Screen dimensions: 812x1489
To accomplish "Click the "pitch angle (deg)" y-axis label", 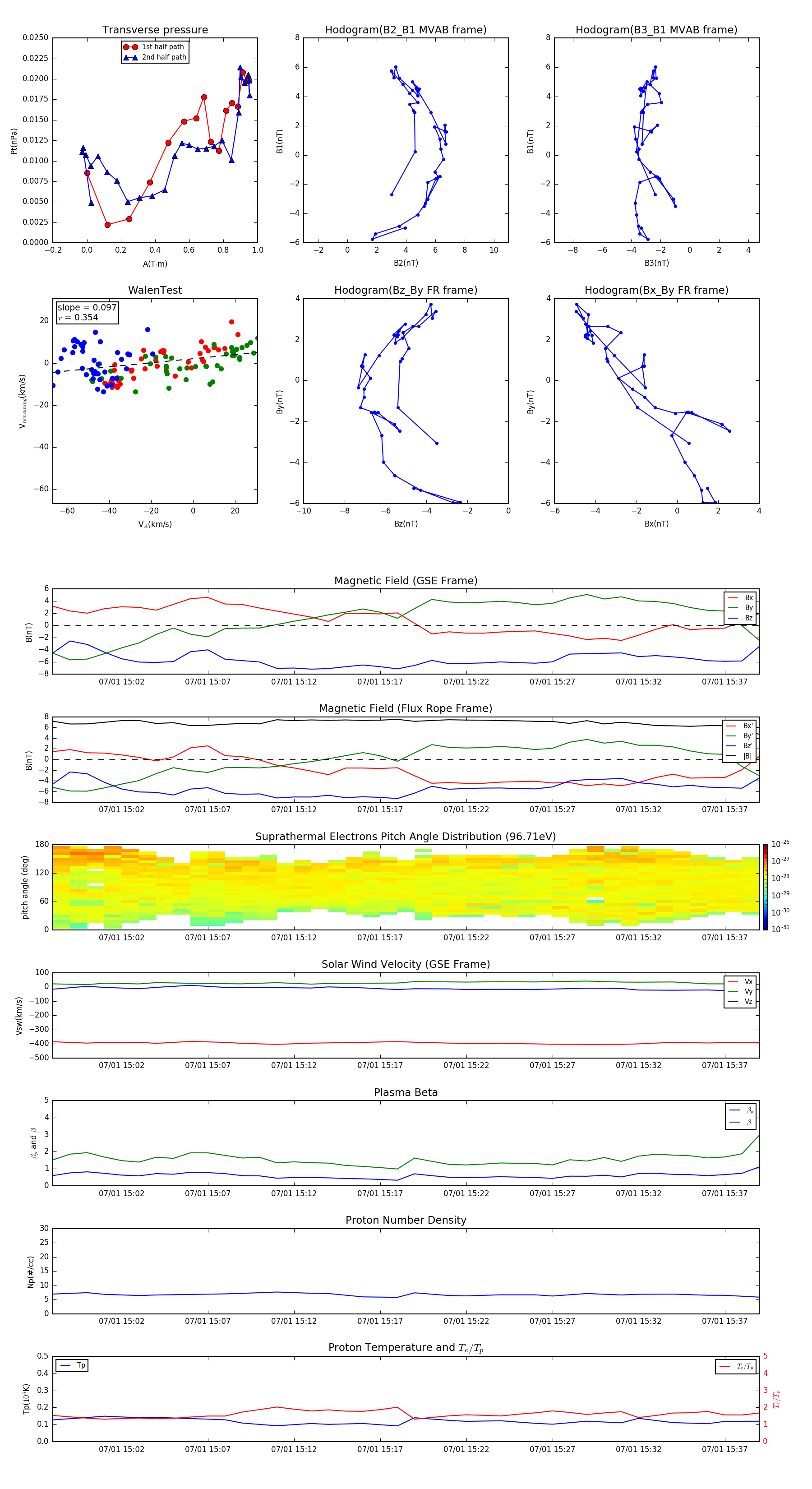I will click(25, 887).
